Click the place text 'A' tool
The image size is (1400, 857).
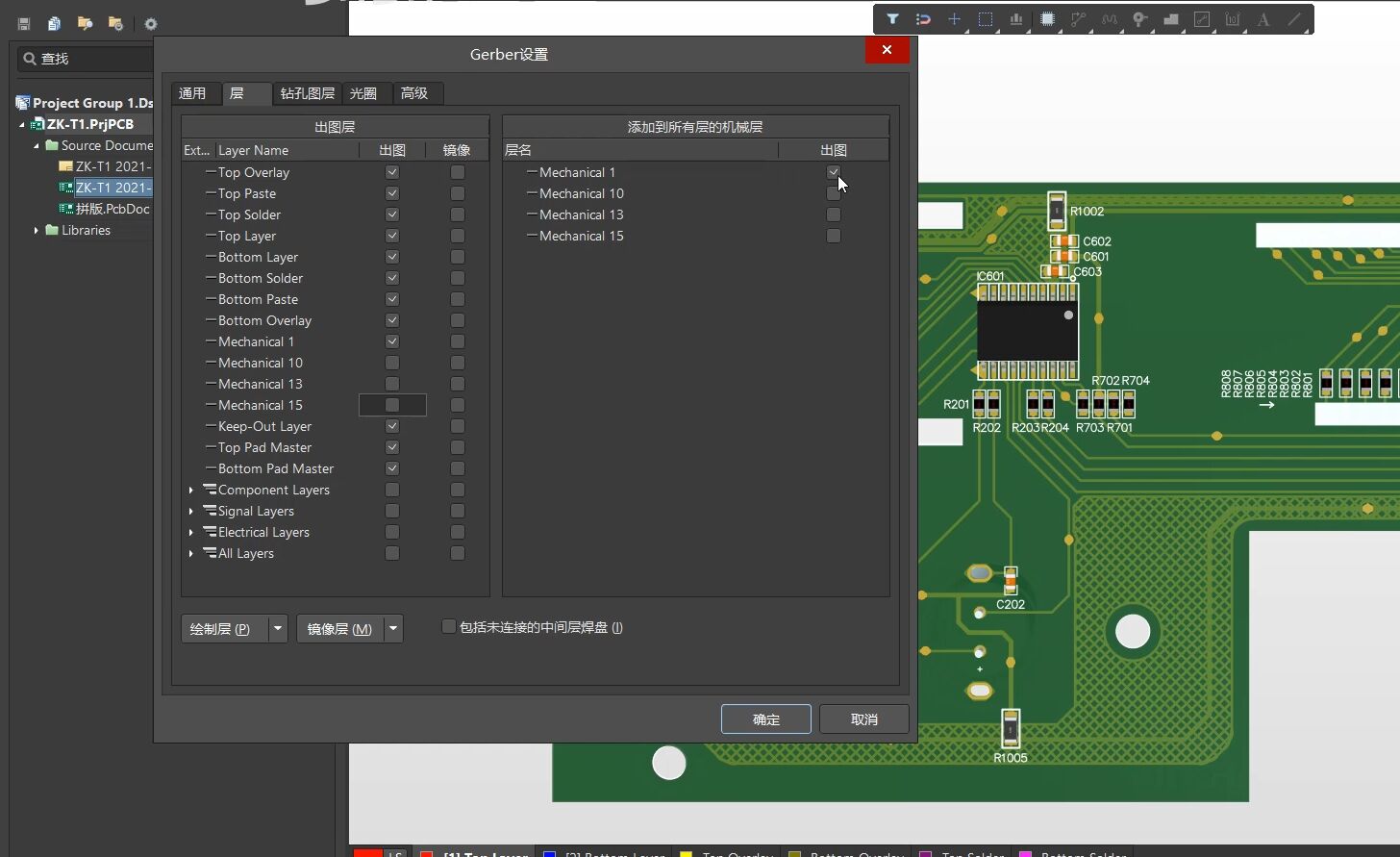pyautogui.click(x=1263, y=19)
